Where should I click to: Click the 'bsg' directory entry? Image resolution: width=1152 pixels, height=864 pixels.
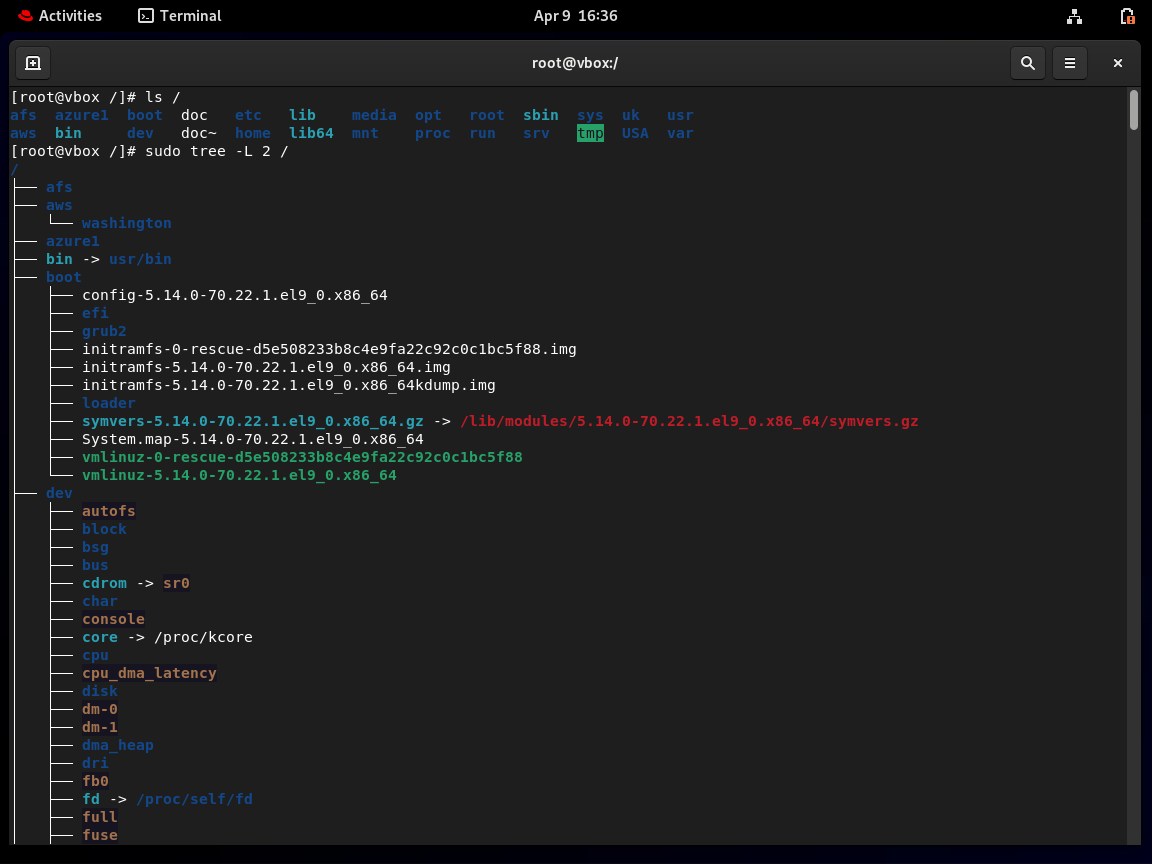click(x=95, y=547)
